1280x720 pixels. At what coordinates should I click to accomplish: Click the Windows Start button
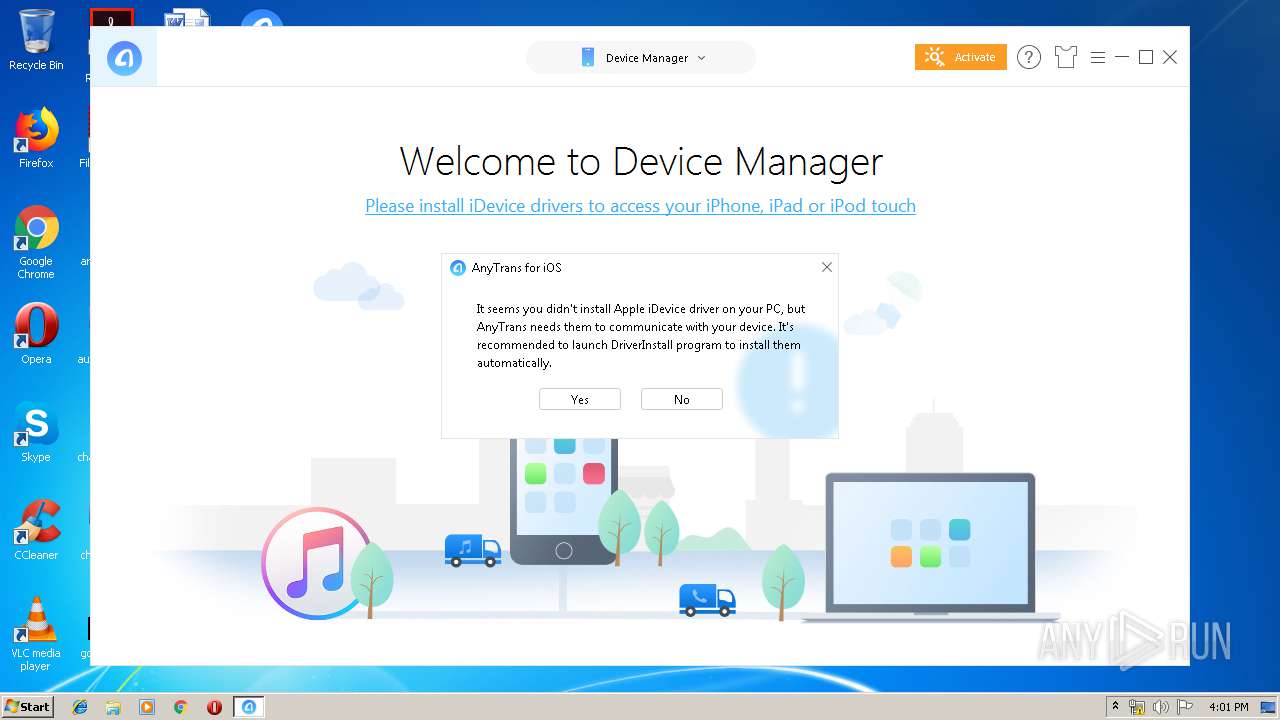click(x=27, y=706)
